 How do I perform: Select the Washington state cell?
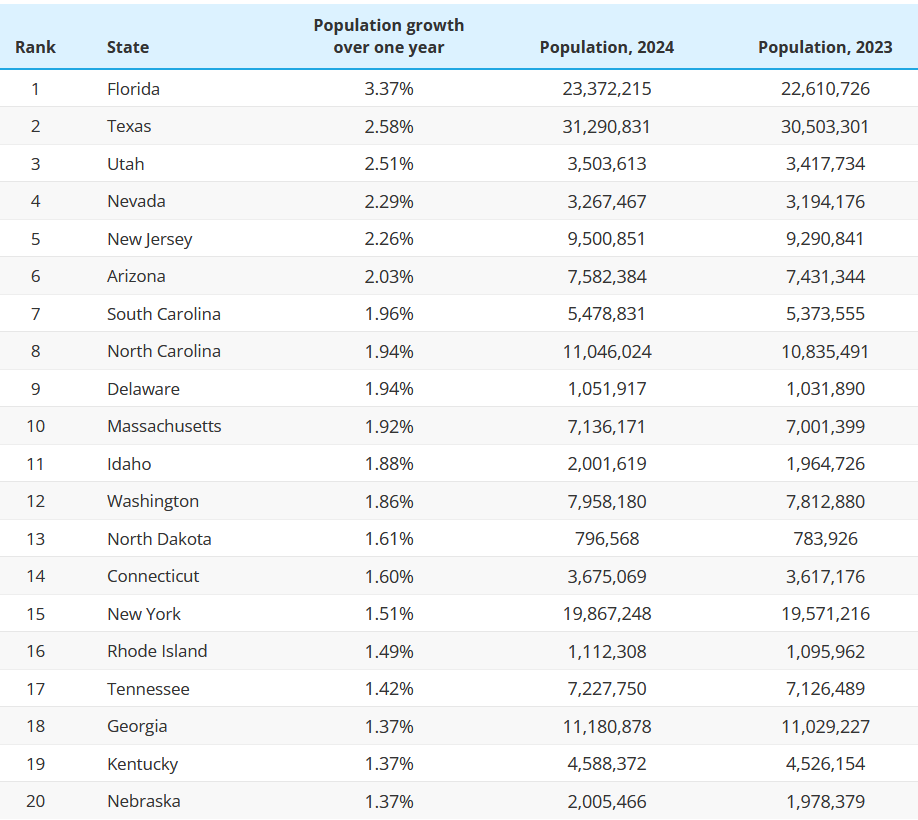[x=153, y=502]
